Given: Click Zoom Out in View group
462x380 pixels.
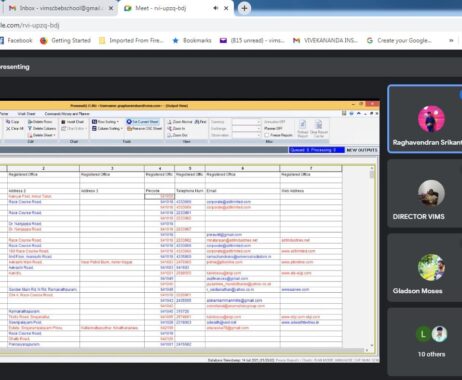Looking at the screenshot, I should pos(177,135).
